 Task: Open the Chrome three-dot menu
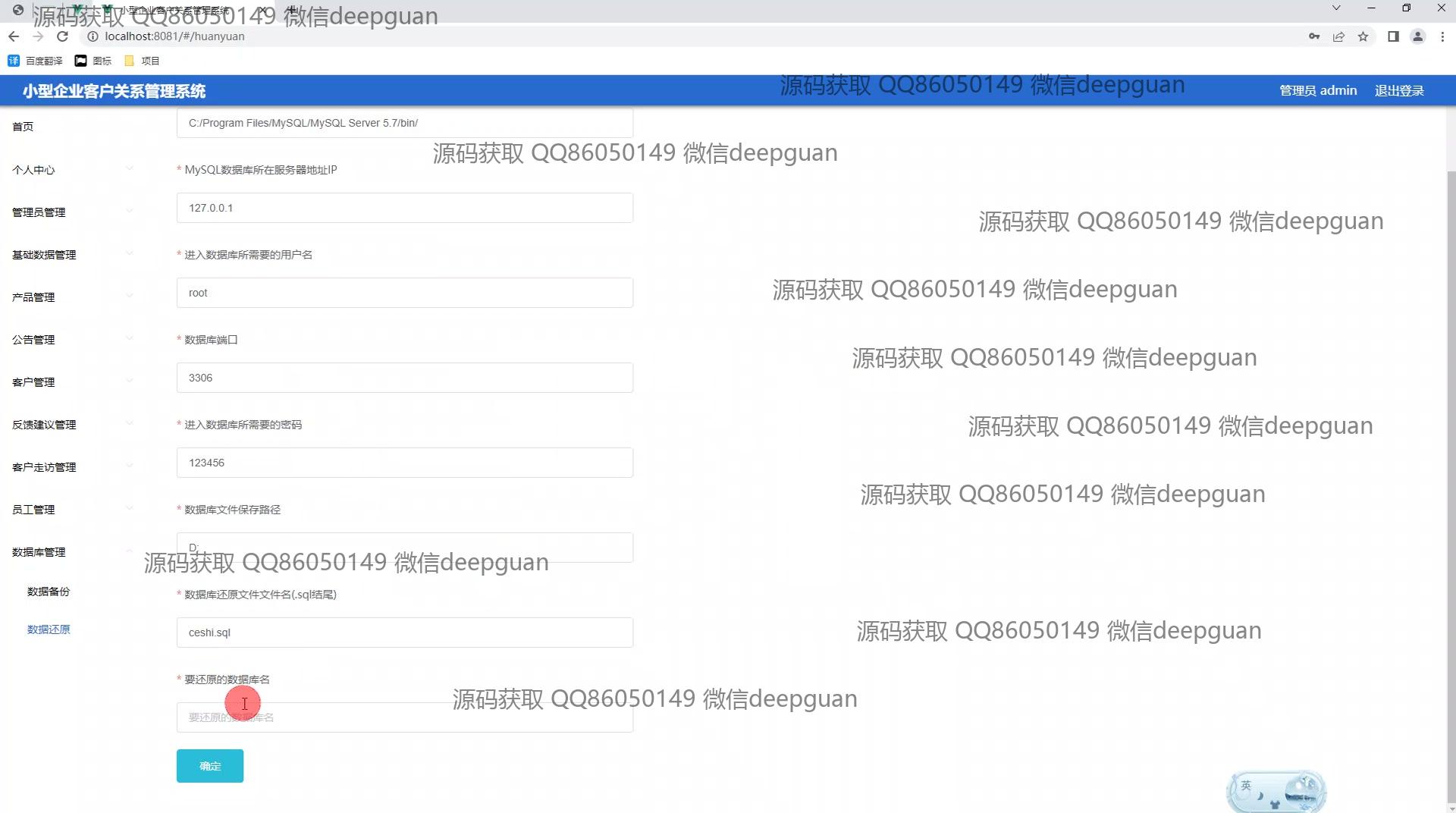(1442, 36)
